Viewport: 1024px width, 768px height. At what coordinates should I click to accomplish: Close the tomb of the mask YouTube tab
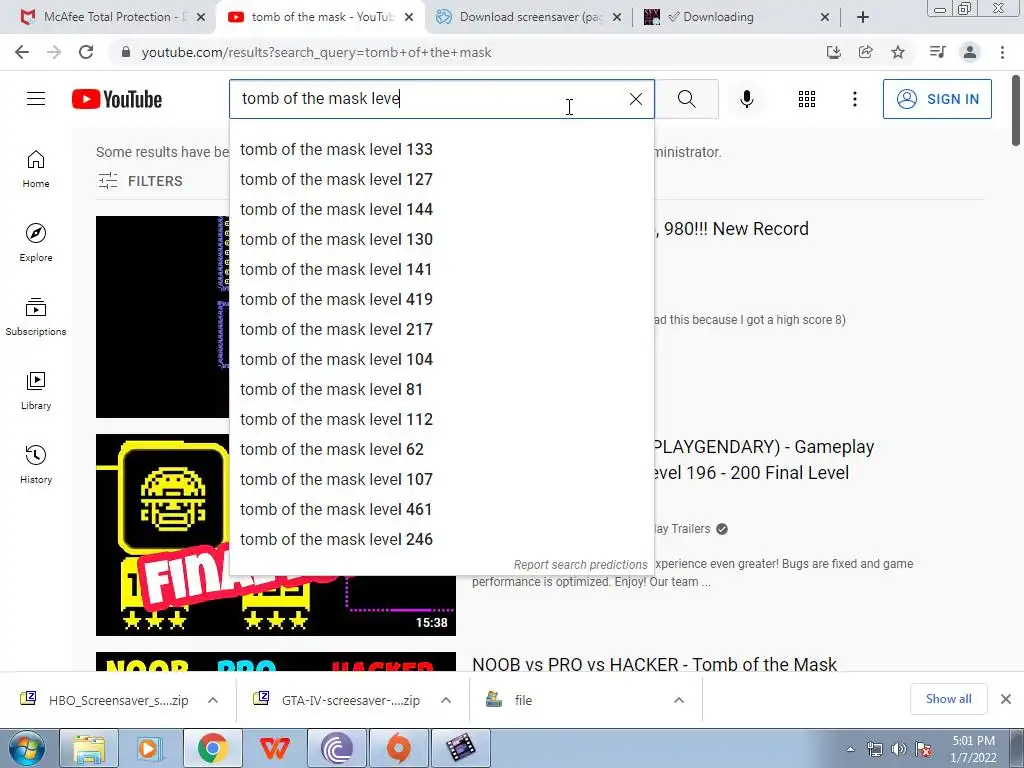click(409, 17)
